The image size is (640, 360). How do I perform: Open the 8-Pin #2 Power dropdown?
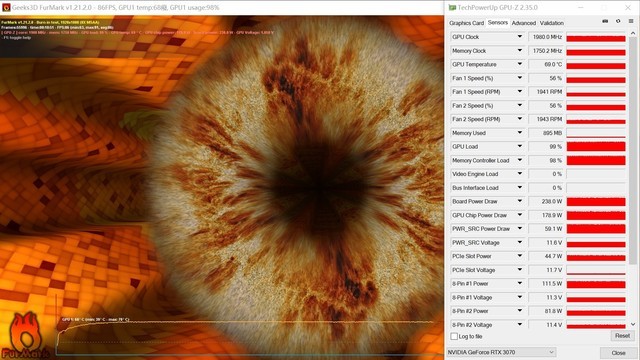pyautogui.click(x=520, y=311)
